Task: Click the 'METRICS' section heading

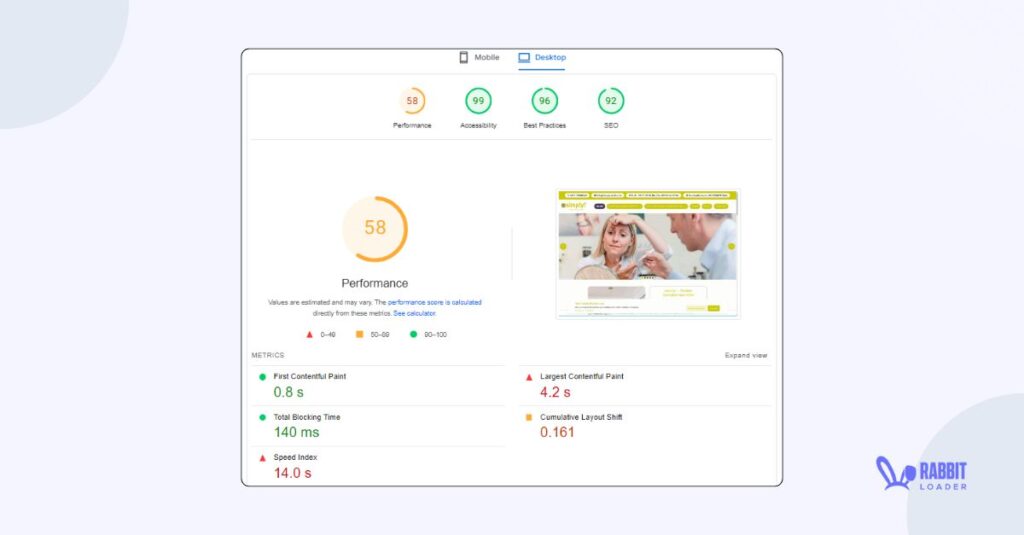Action: [268, 355]
